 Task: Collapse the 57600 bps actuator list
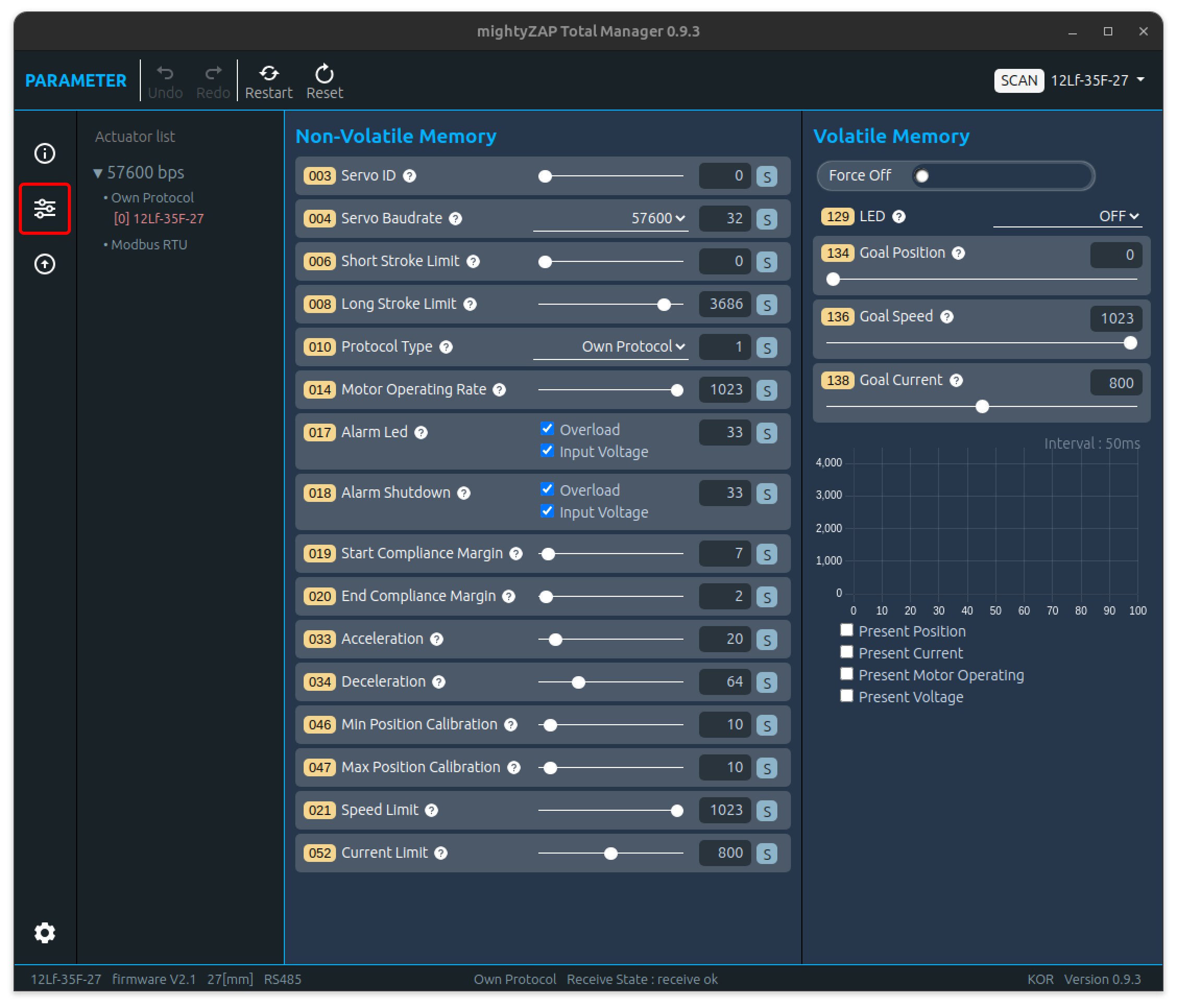tap(98, 172)
